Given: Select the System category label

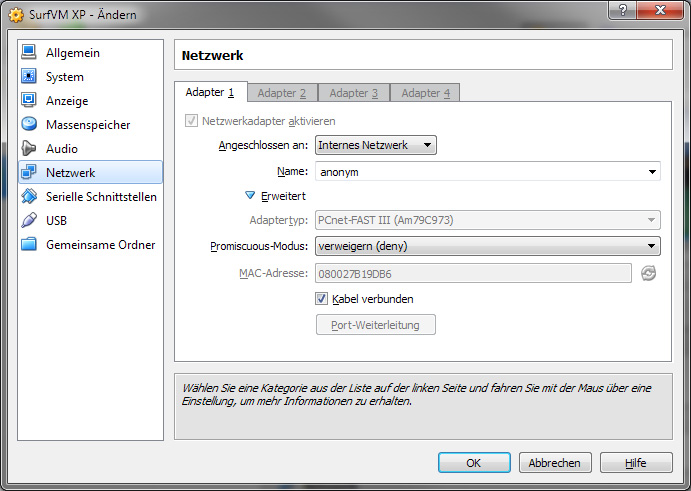Looking at the screenshot, I should (65, 77).
